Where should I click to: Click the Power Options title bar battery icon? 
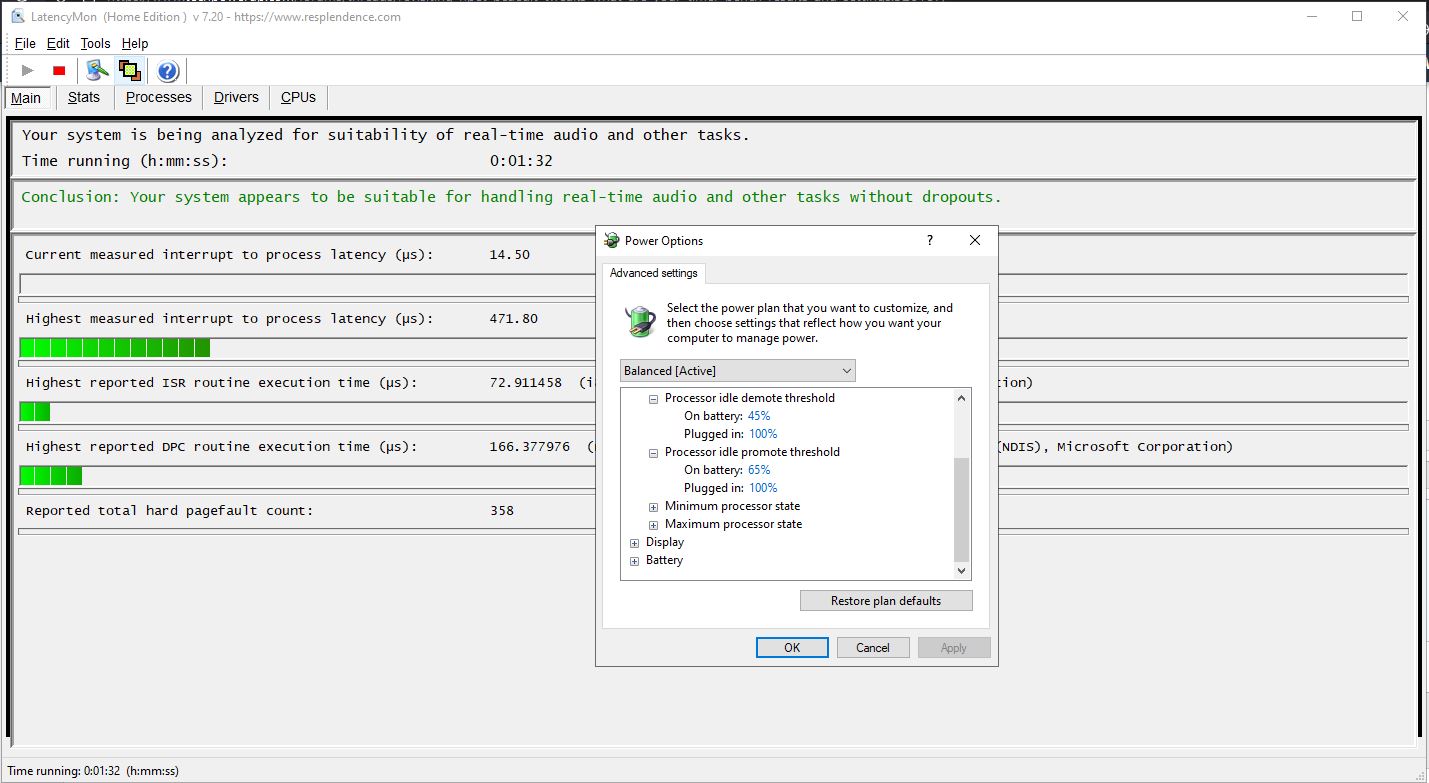pos(612,240)
